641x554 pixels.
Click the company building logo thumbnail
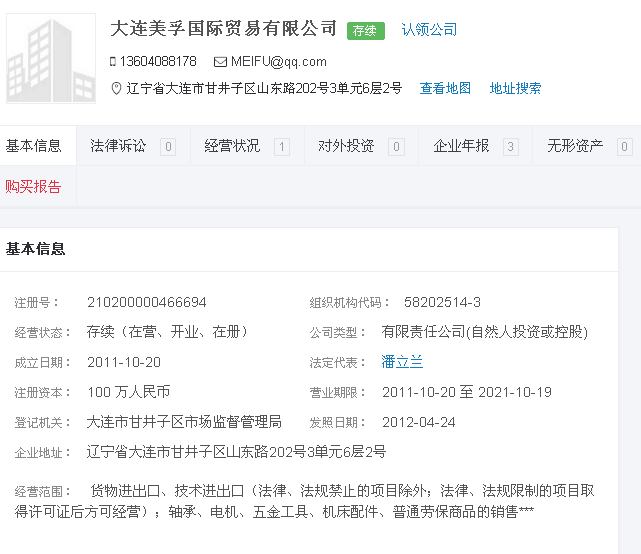[x=51, y=58]
